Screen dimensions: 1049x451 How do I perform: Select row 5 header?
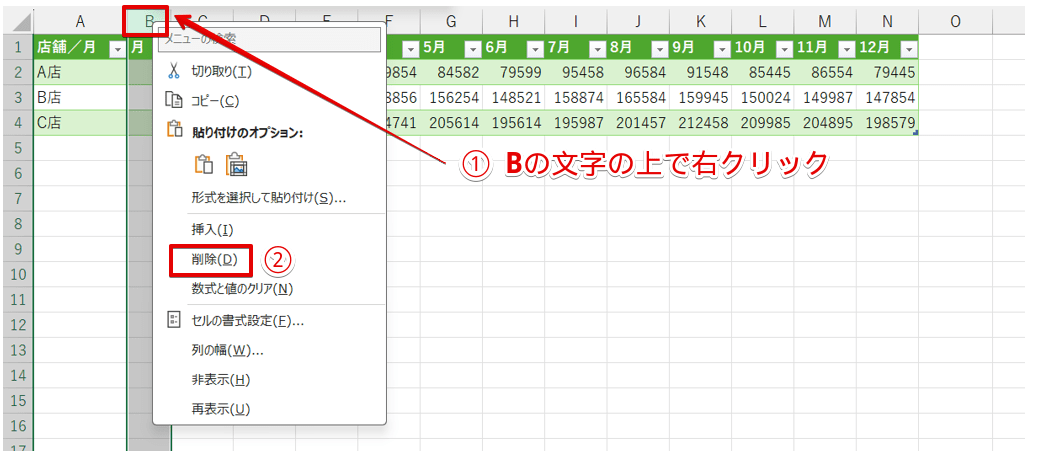point(17,148)
